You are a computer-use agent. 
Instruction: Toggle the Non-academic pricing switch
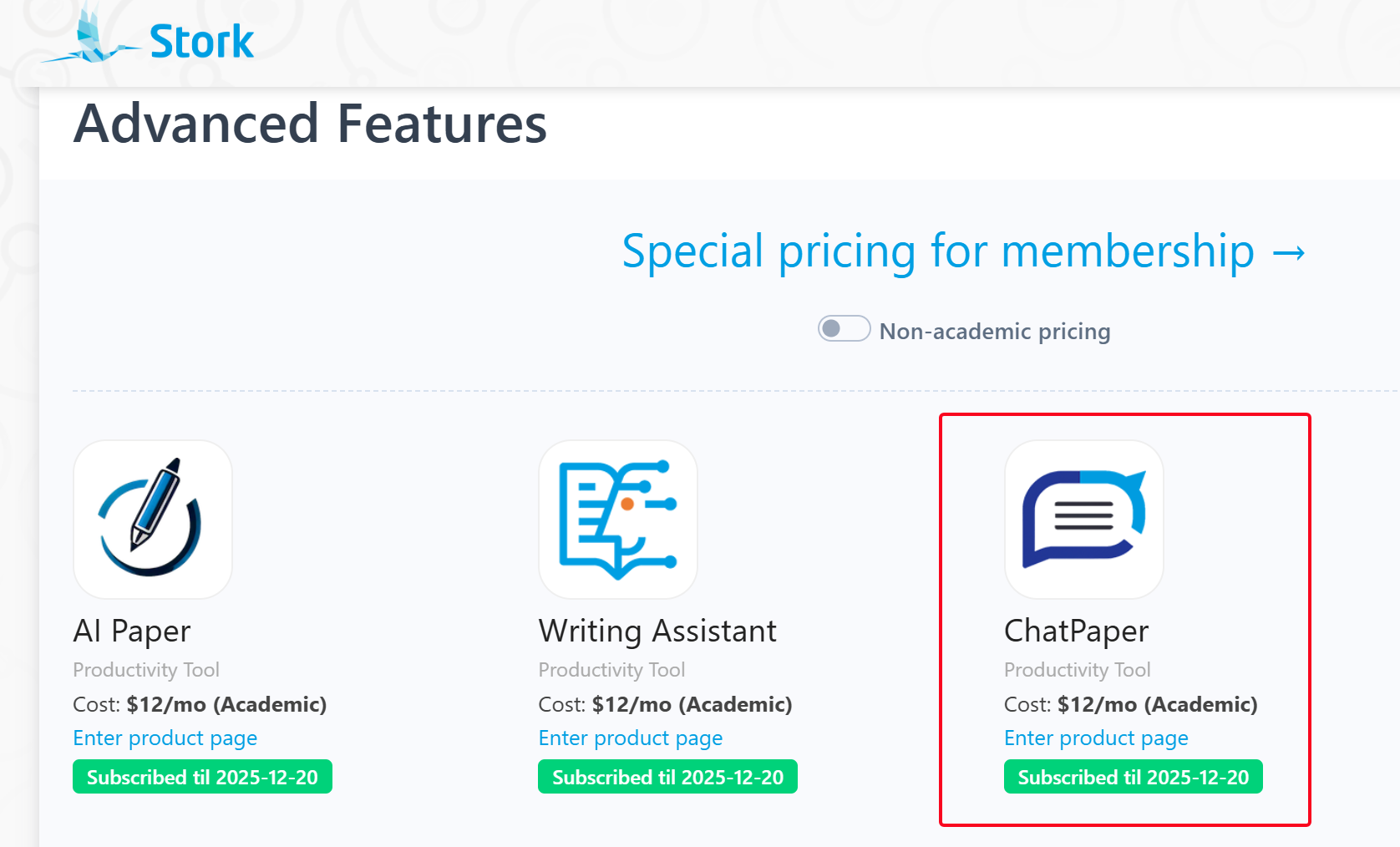(844, 329)
